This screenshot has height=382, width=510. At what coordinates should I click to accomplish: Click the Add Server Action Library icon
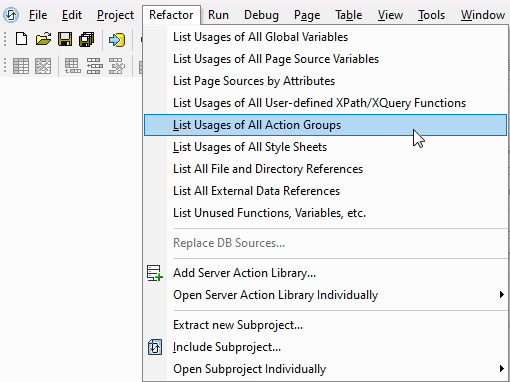[x=155, y=273]
